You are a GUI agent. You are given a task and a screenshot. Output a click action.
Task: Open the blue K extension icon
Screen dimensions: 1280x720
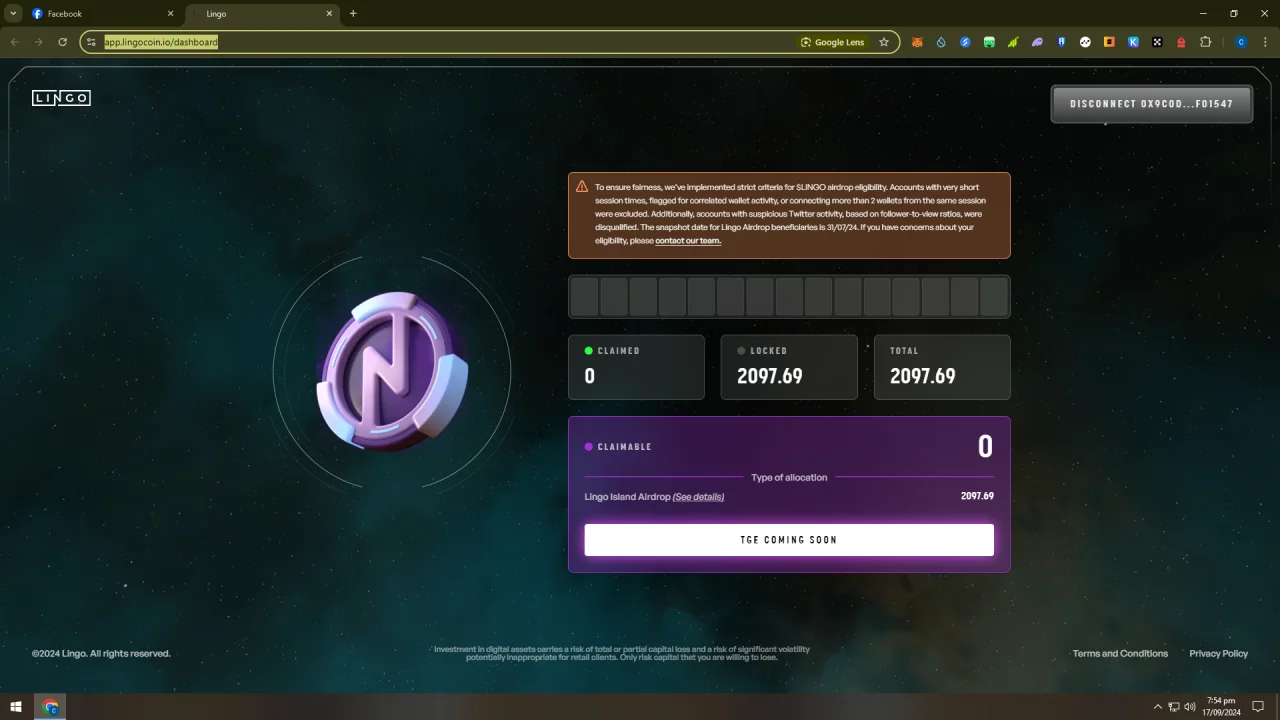coord(1133,42)
